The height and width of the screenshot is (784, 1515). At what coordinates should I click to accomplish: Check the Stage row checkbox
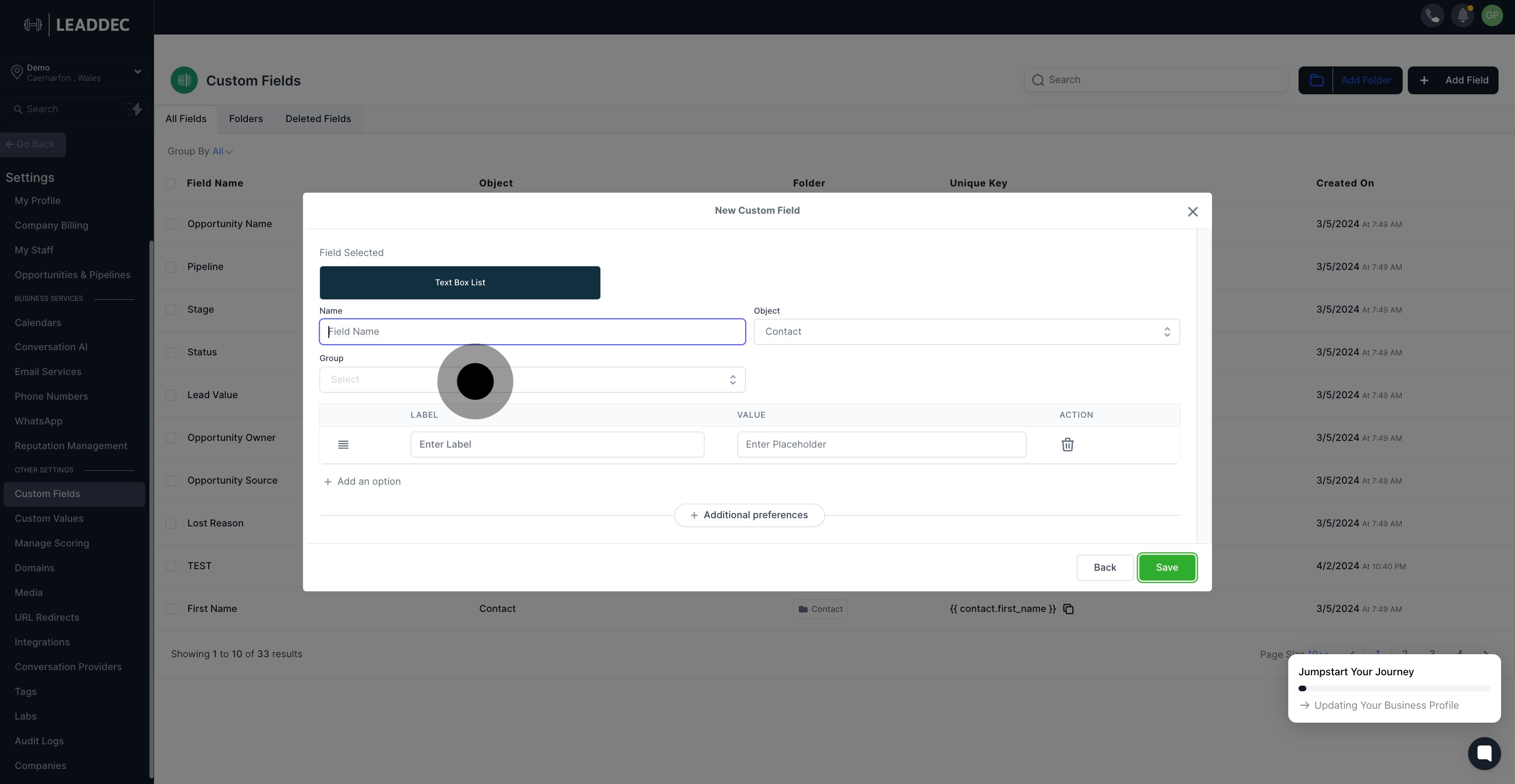(x=171, y=310)
